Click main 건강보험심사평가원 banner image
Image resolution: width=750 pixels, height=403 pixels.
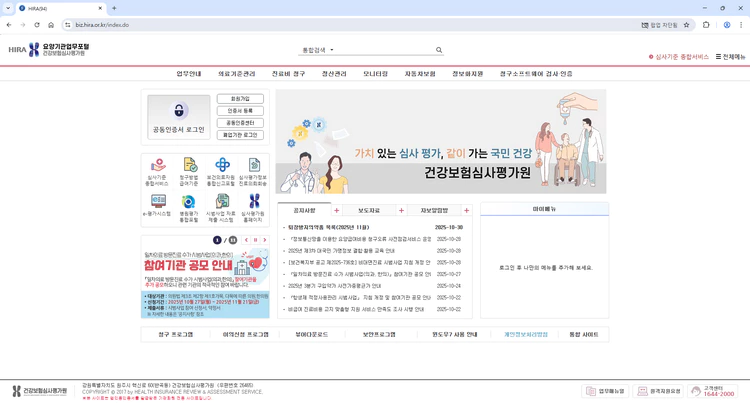click(x=441, y=142)
